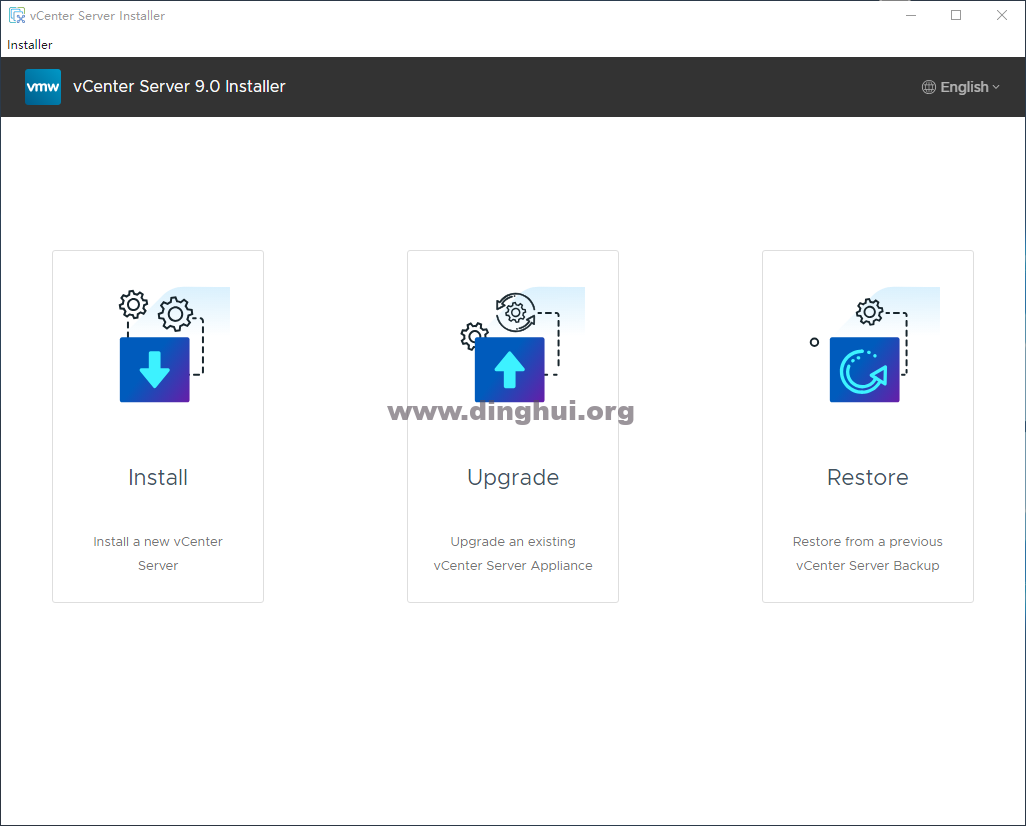Open the Installer menu

click(x=29, y=45)
